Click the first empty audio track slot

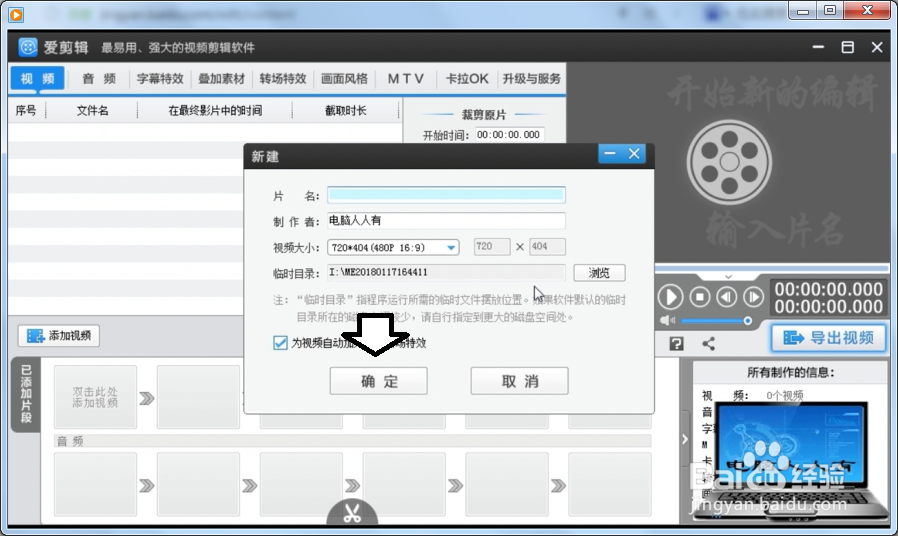(95, 484)
